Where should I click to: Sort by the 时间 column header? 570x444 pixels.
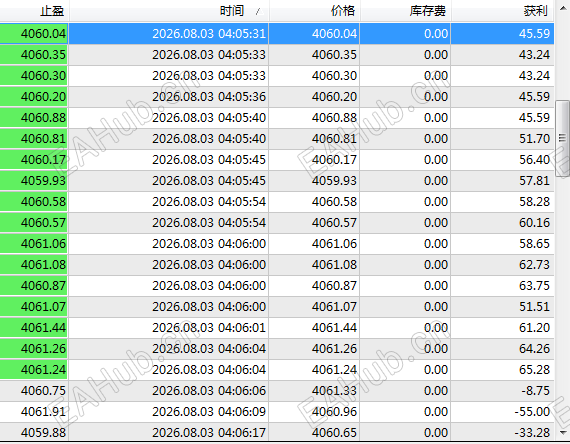click(169, 11)
